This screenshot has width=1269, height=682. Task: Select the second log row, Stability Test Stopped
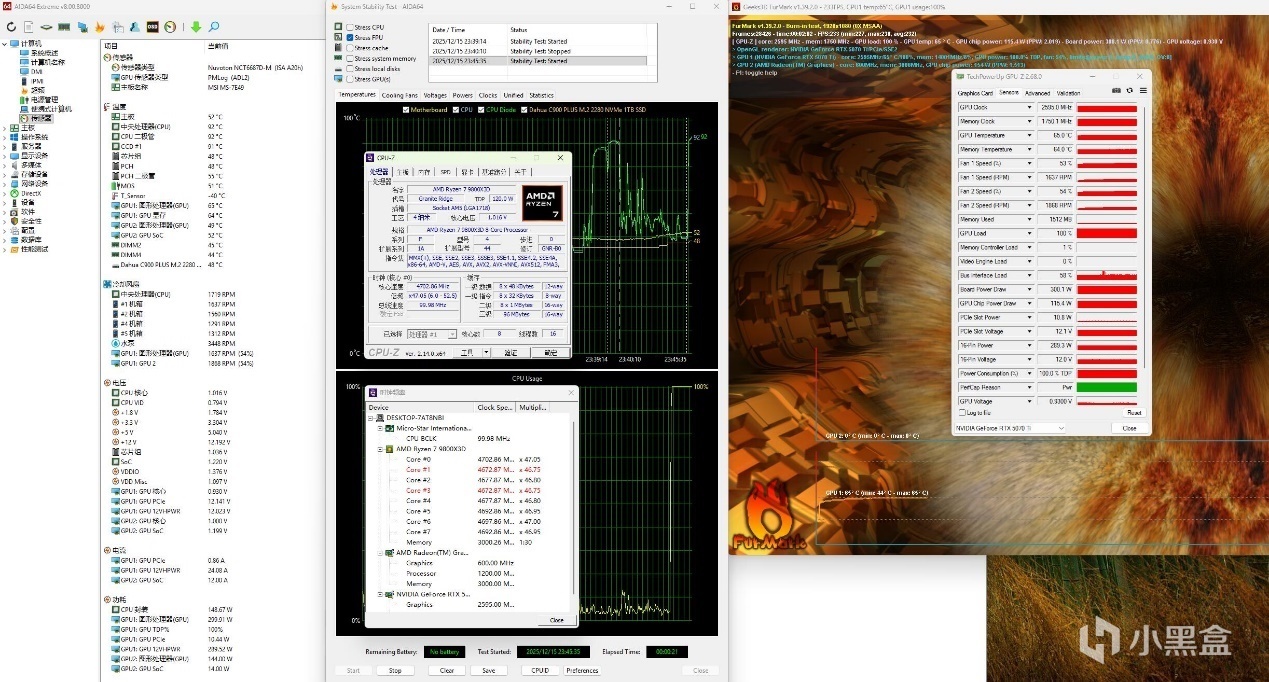(538, 51)
